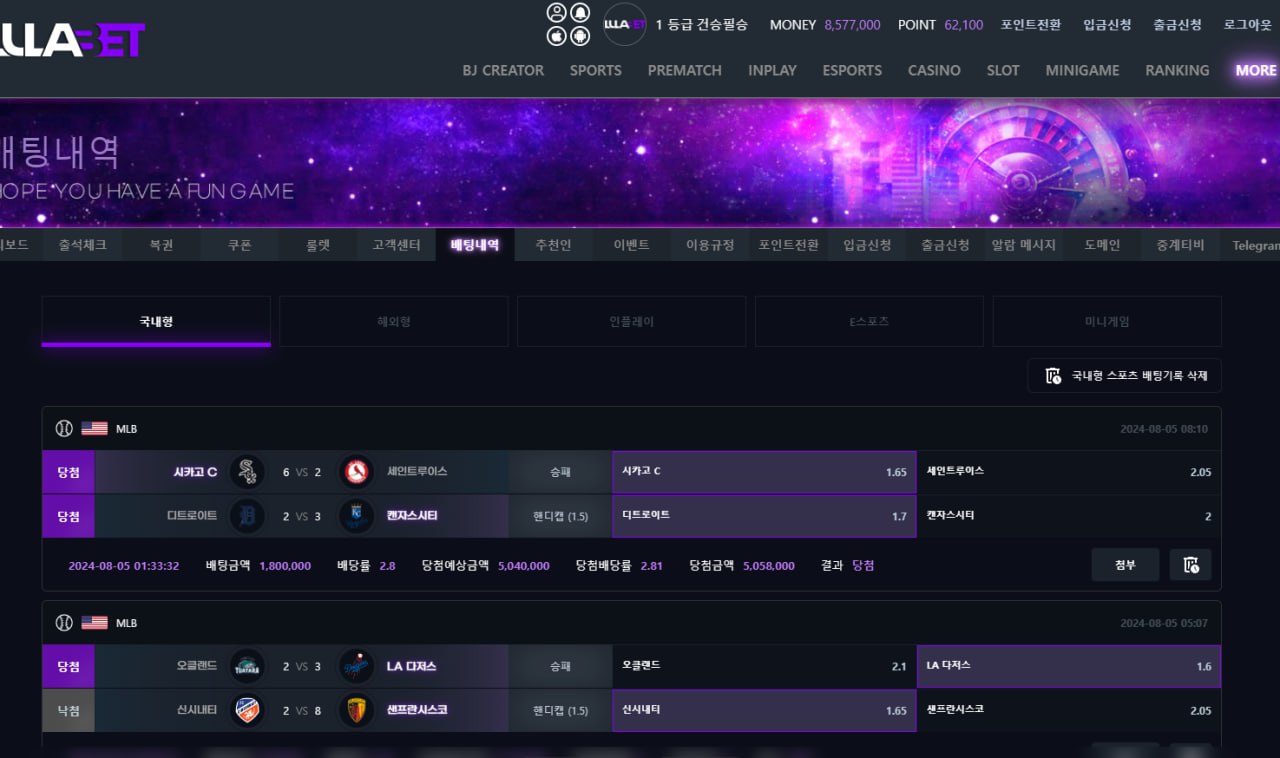
Task: Click the Oakland Athletics team logo
Action: pyautogui.click(x=247, y=666)
